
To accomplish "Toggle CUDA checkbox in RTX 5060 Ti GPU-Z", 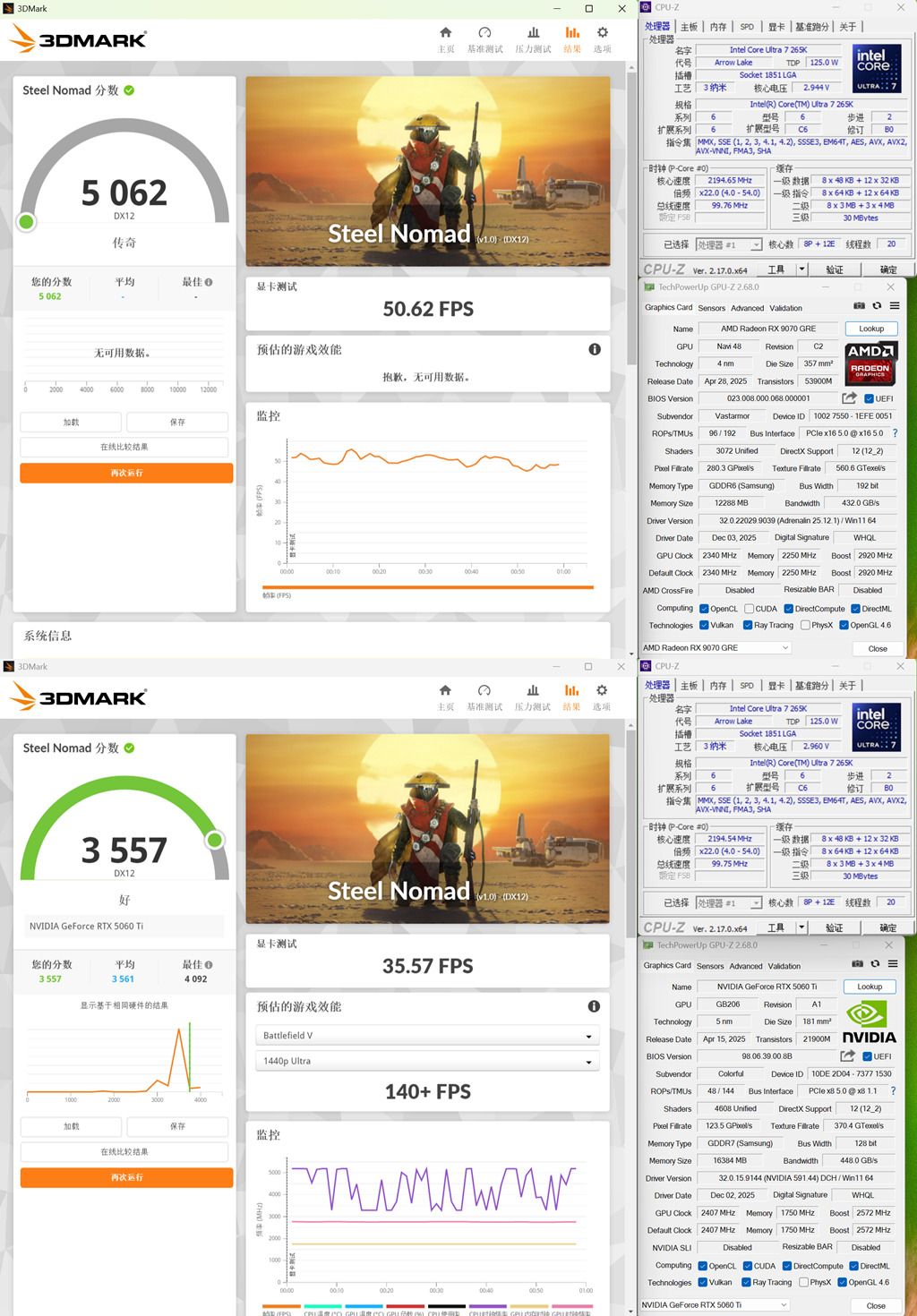I will tap(748, 1266).
